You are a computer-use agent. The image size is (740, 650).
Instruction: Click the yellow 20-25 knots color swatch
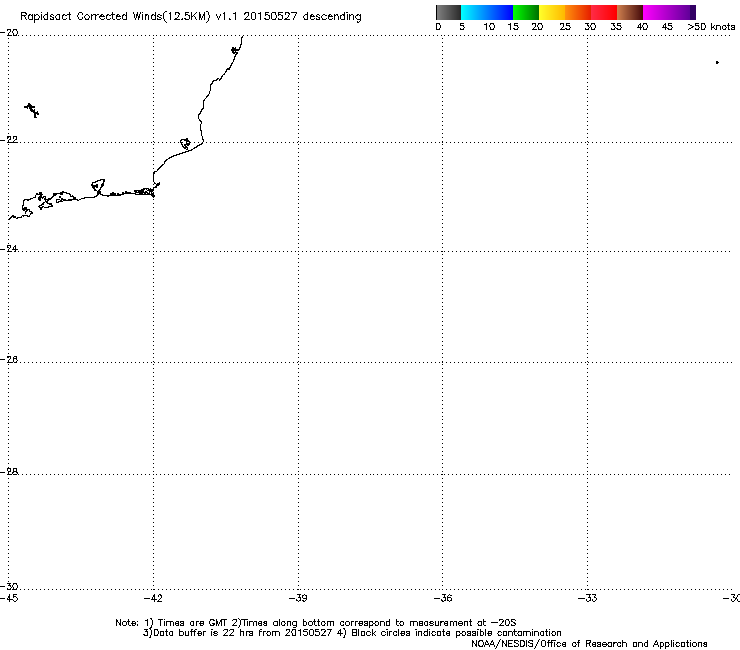point(552,12)
